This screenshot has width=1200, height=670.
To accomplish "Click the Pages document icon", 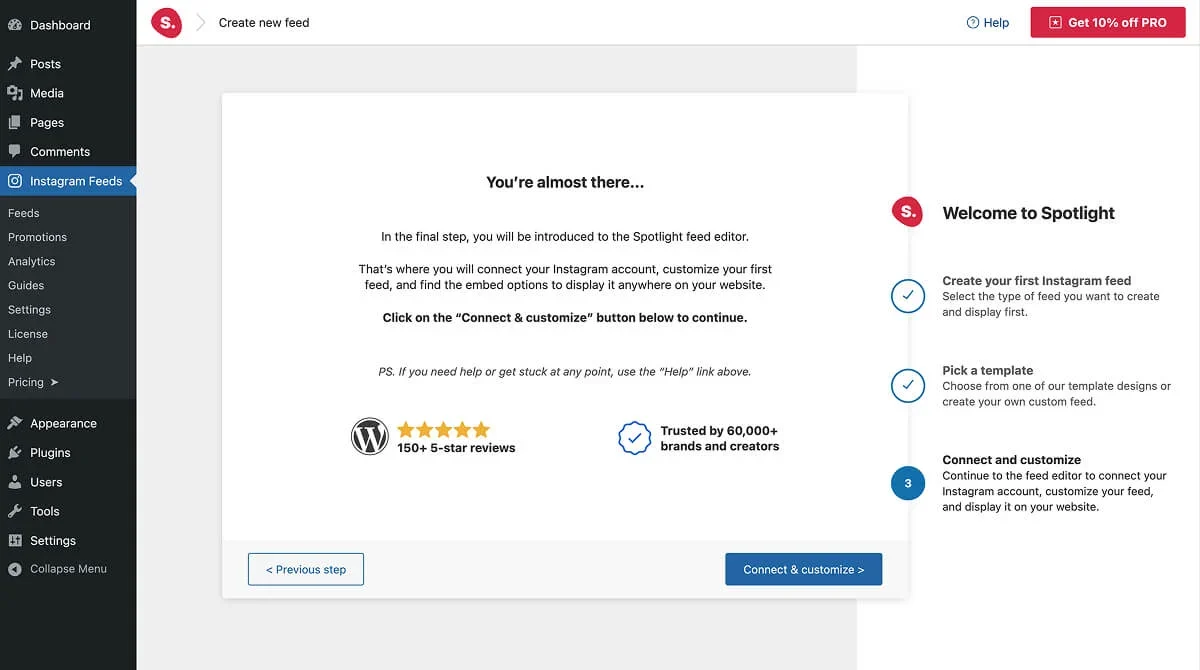I will tap(15, 122).
